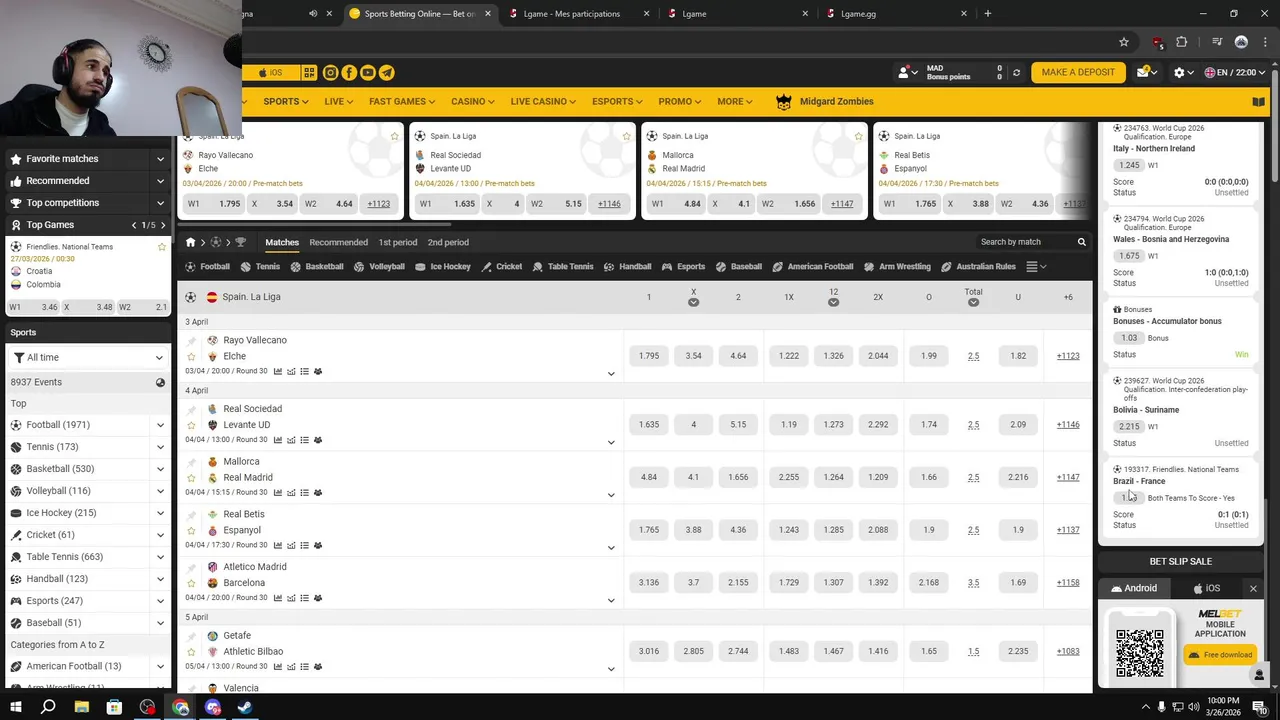The height and width of the screenshot is (720, 1280).
Task: Pin the Mallorca - Real Madrid match
Action: click(192, 462)
